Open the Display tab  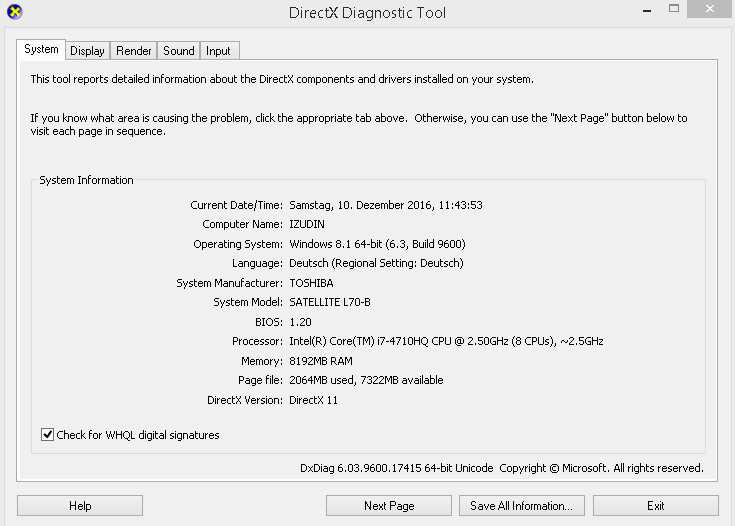coord(87,51)
